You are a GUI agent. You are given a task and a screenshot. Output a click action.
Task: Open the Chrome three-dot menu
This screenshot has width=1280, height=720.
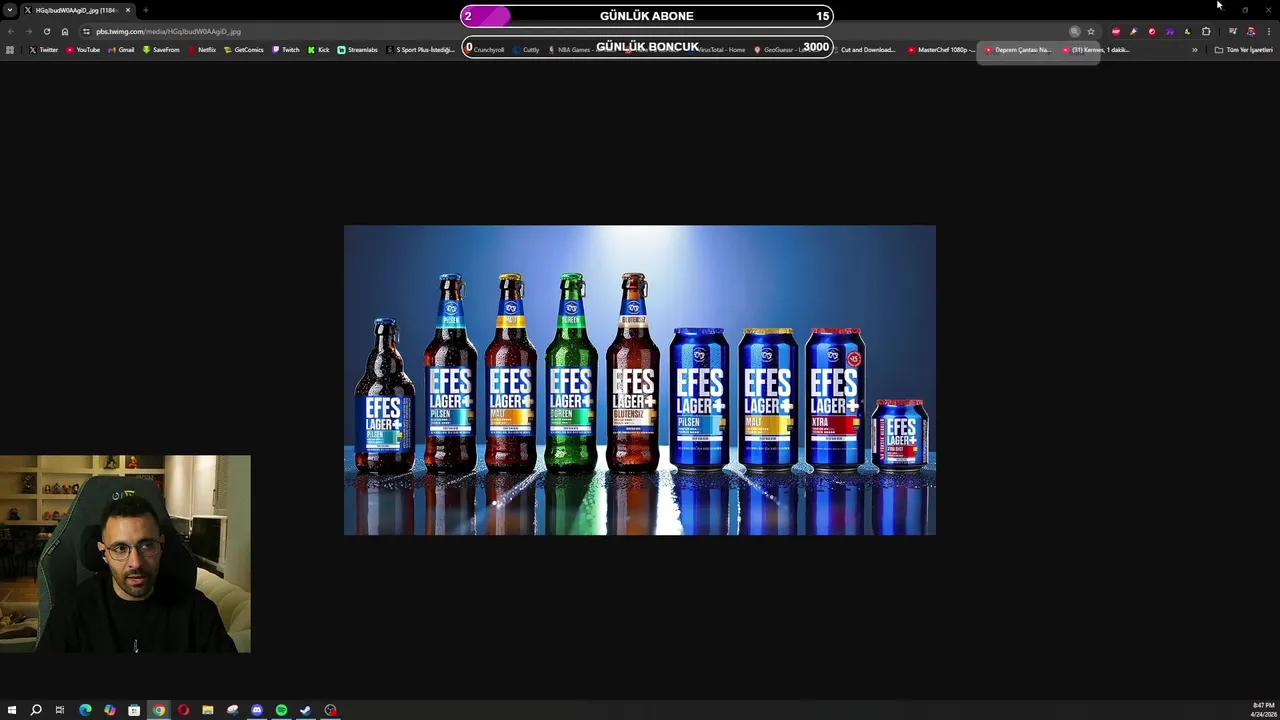click(x=1269, y=31)
